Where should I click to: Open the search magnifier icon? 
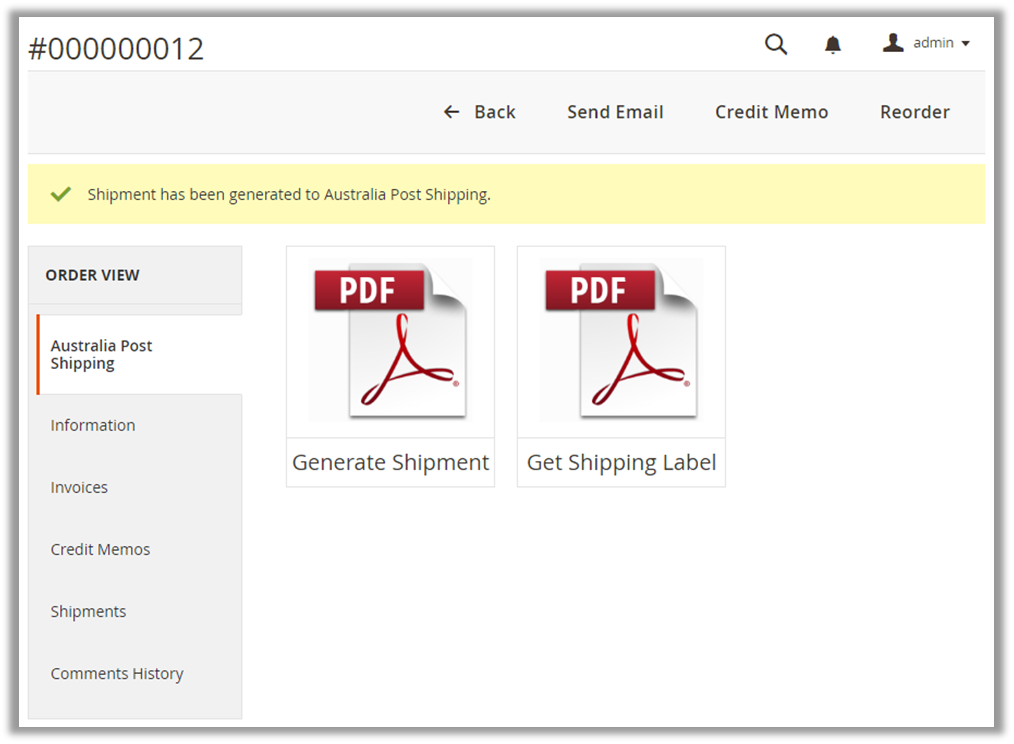point(776,44)
